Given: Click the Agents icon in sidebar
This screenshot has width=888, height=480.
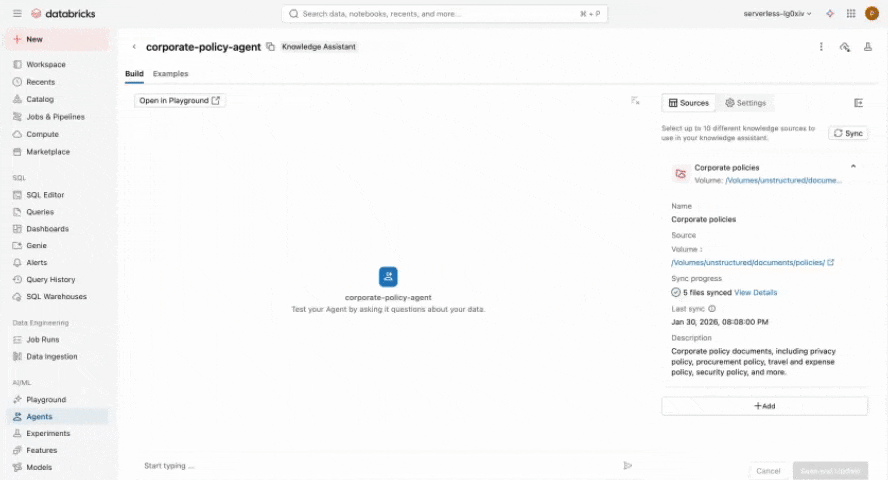Looking at the screenshot, I should point(17,417).
